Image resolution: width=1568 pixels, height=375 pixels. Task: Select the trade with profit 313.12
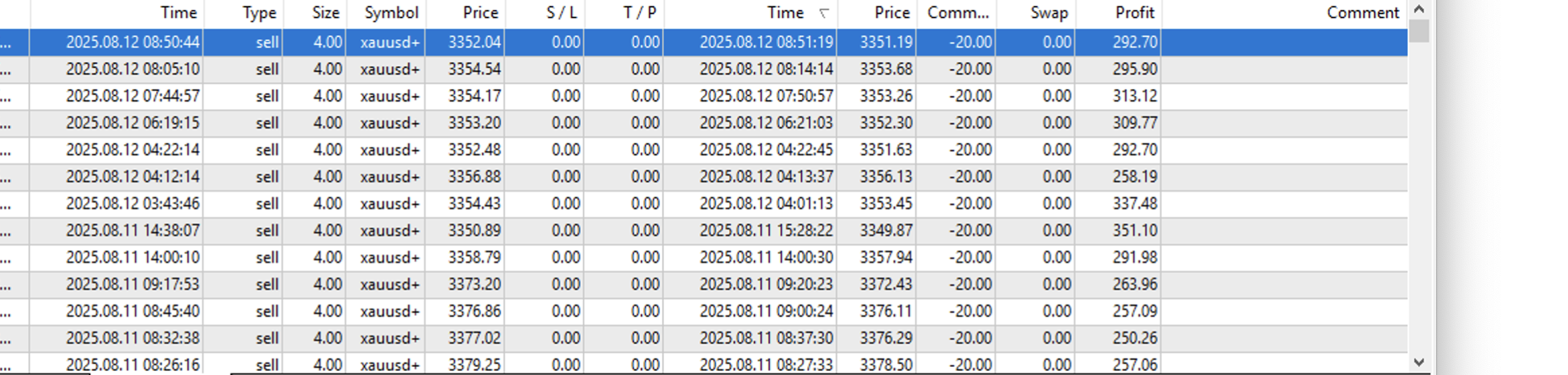pos(1134,96)
